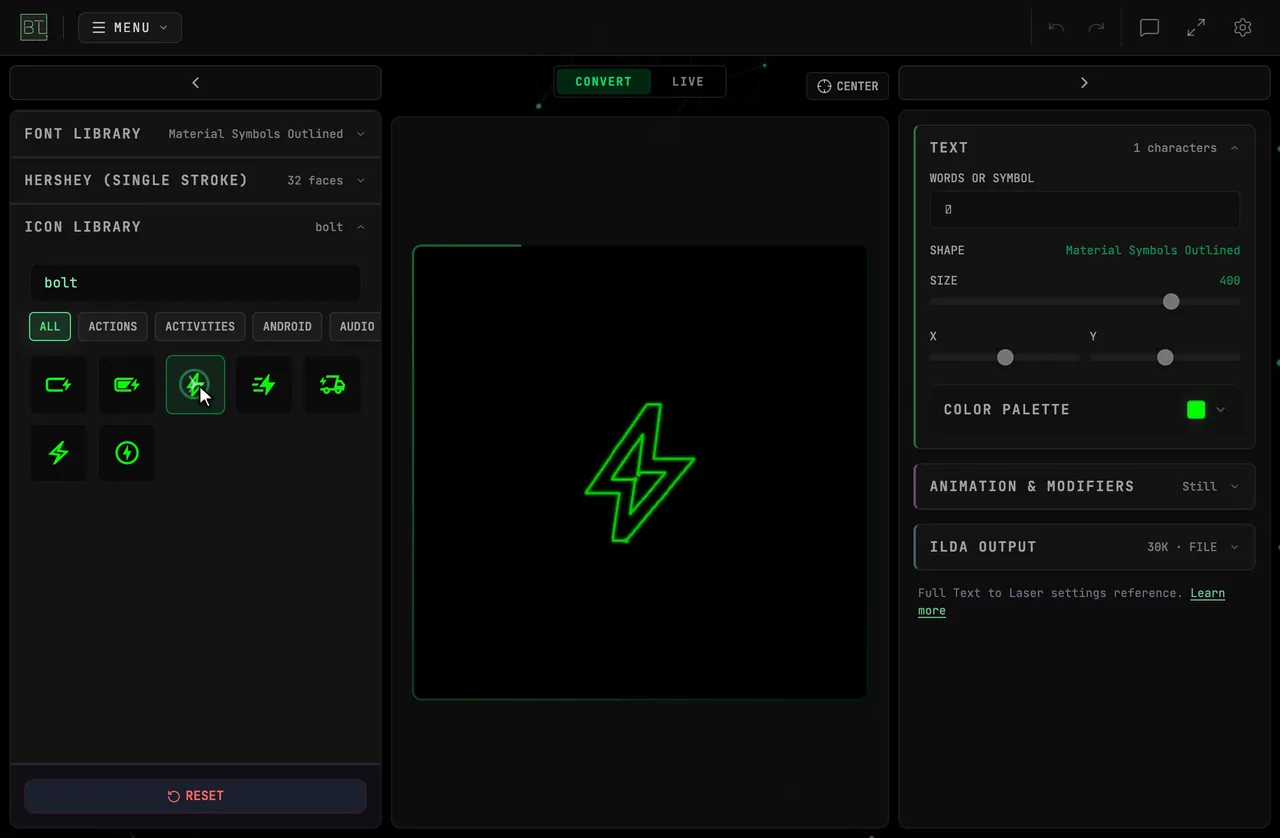The height and width of the screenshot is (838, 1280).
Task: Expand the ILDA OUTPUT section
Action: point(1084,547)
